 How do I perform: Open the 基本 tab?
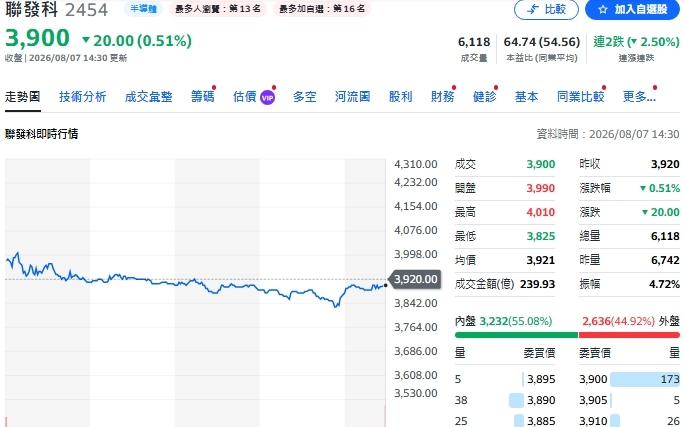tap(526, 97)
